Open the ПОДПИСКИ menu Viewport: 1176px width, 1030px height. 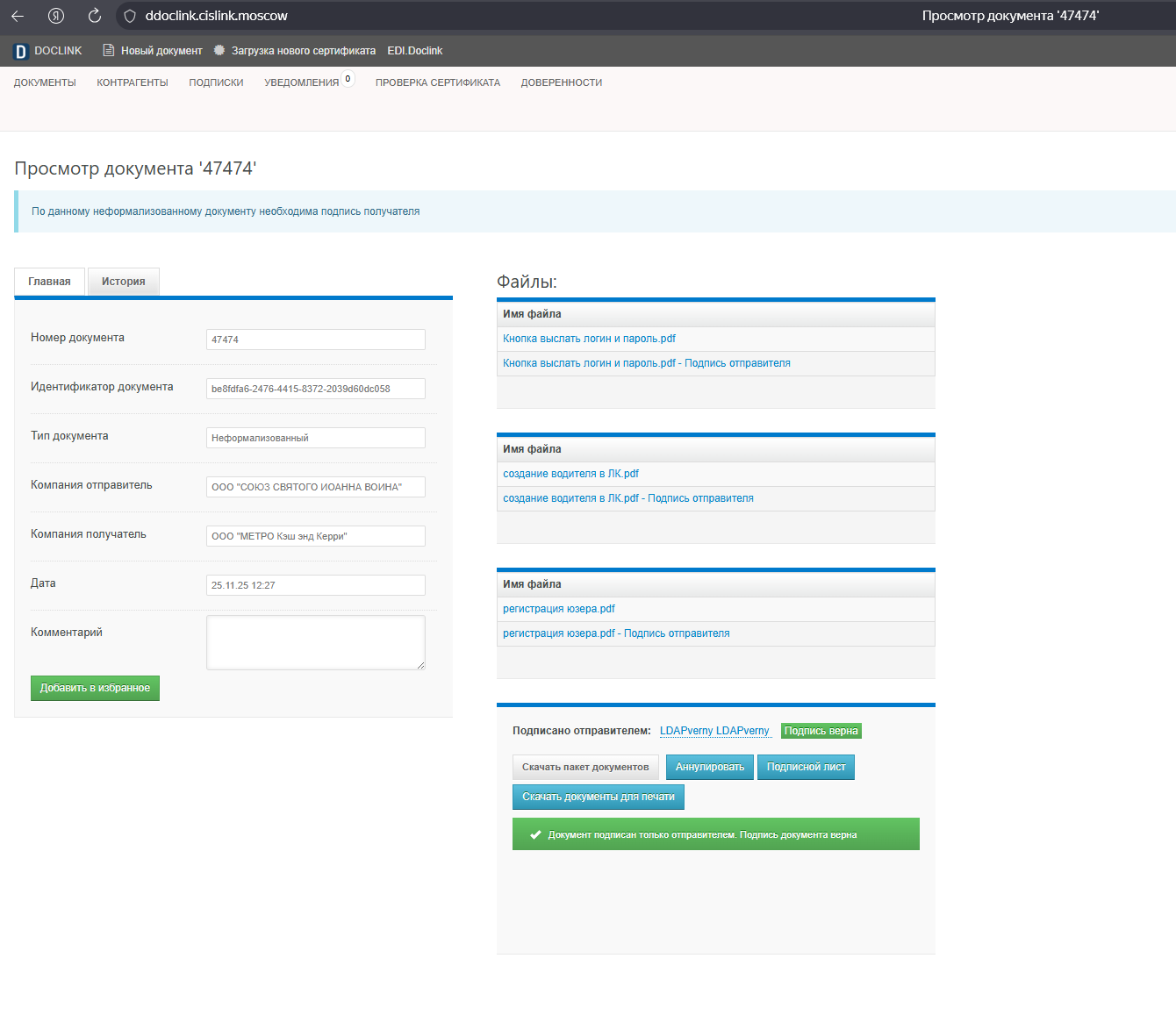[x=216, y=82]
